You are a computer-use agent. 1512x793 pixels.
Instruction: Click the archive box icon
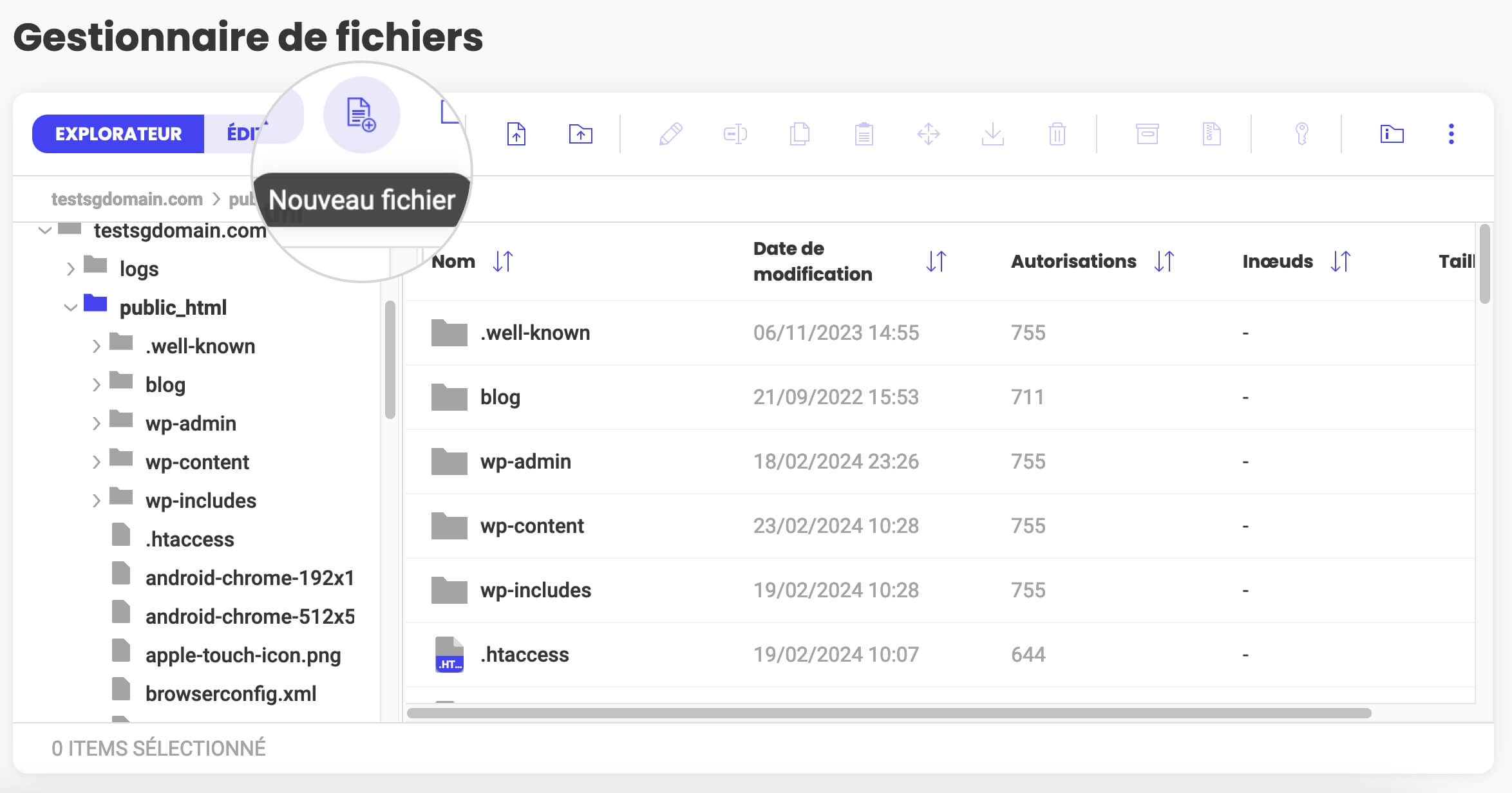tap(1148, 134)
